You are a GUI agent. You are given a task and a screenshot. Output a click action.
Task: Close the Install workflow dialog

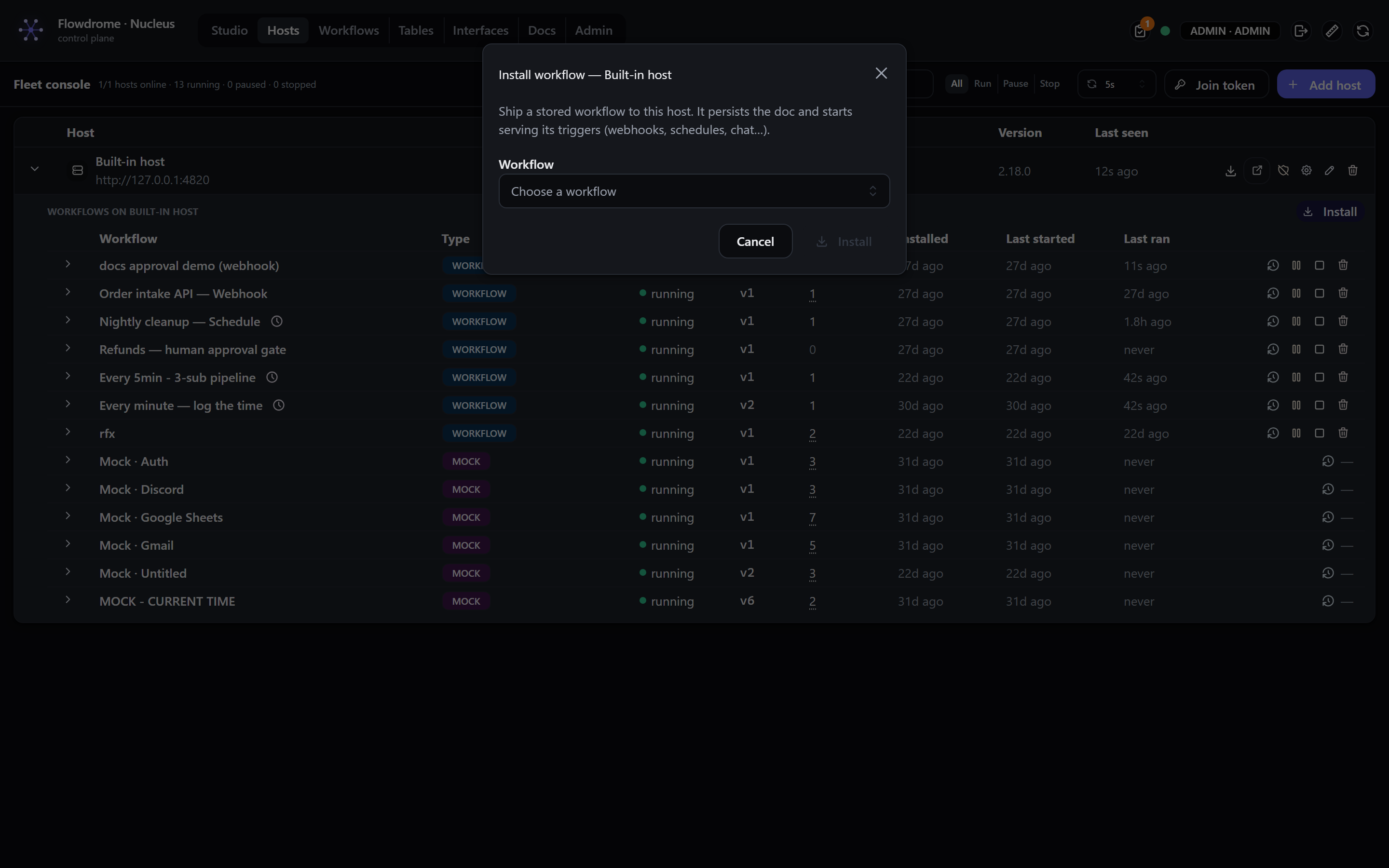click(x=881, y=73)
